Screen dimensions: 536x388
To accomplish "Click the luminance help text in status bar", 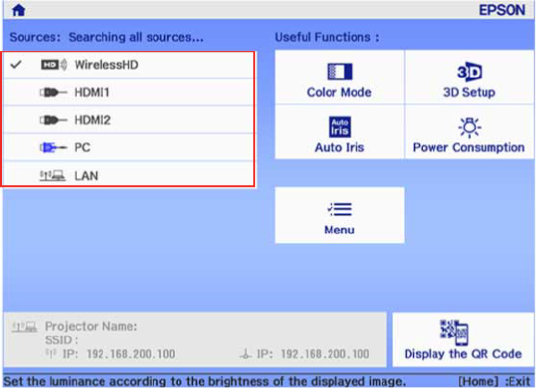I will (x=204, y=381).
